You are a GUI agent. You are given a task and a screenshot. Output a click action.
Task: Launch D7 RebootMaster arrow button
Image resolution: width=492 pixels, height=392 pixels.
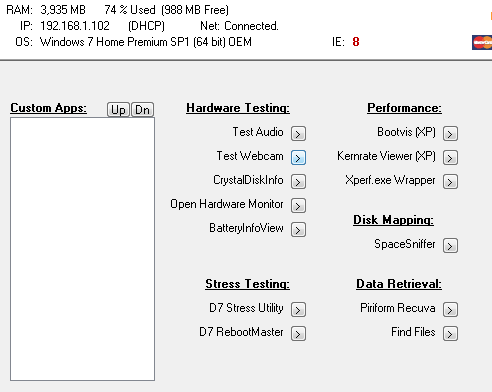pyautogui.click(x=298, y=334)
